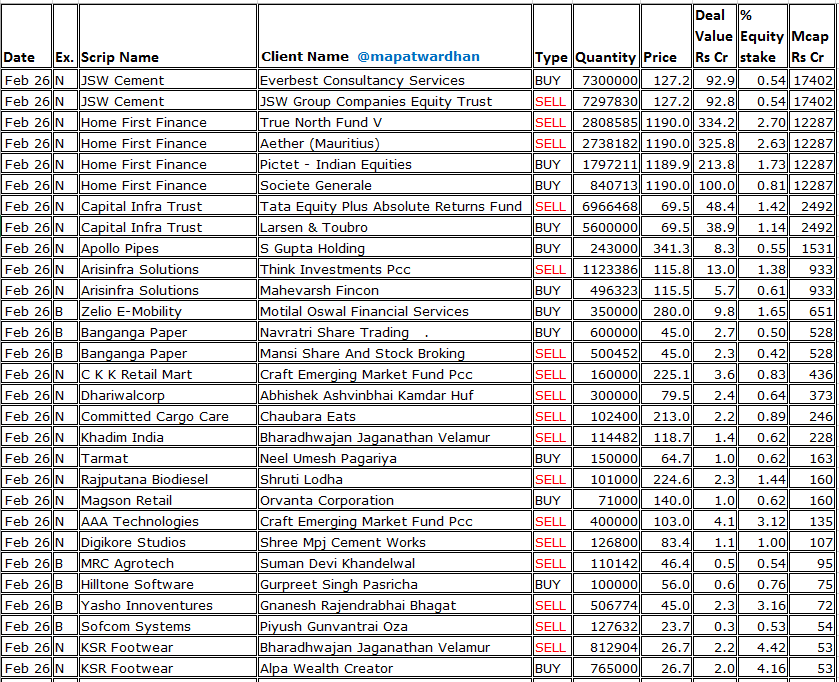The height and width of the screenshot is (682, 839).
Task: Click 'Pictet - Indian Equities' cell
Action: tap(395, 164)
